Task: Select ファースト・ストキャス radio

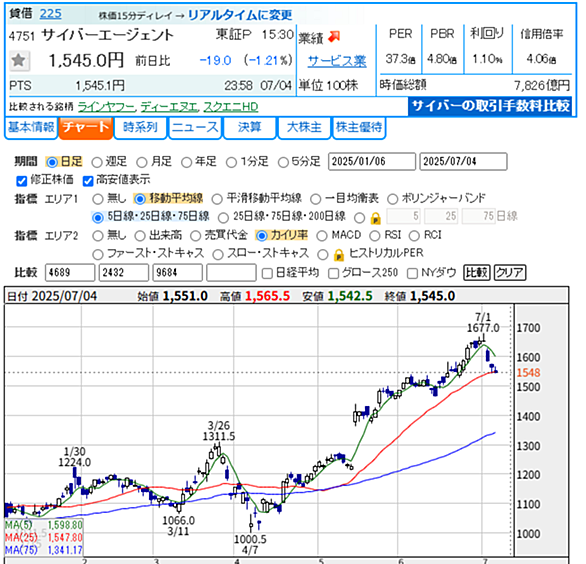Action: (x=98, y=255)
